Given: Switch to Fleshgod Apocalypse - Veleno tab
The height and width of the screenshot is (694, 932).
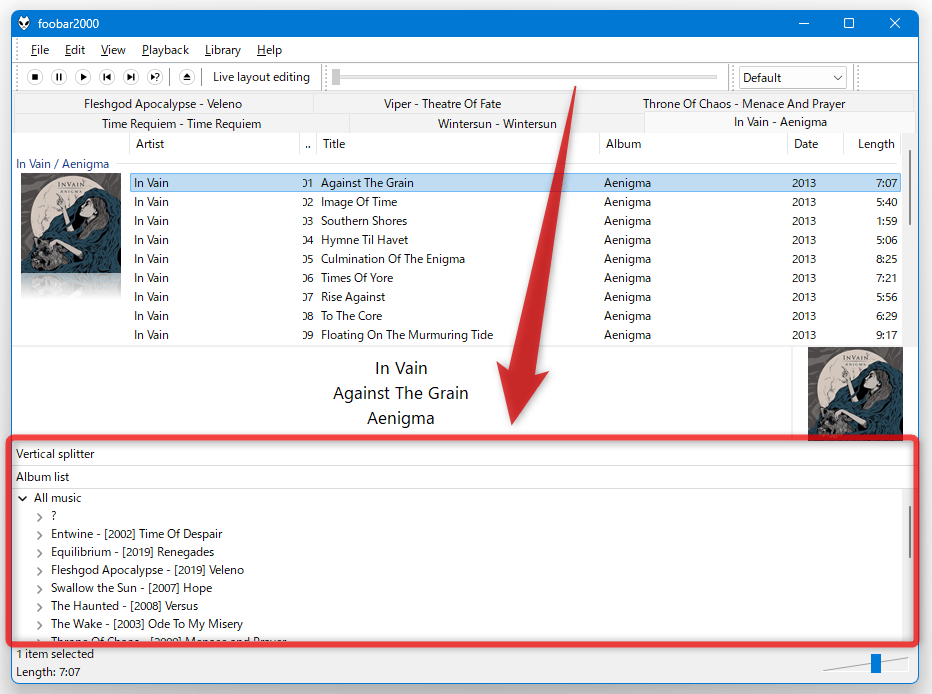Looking at the screenshot, I should 163,104.
